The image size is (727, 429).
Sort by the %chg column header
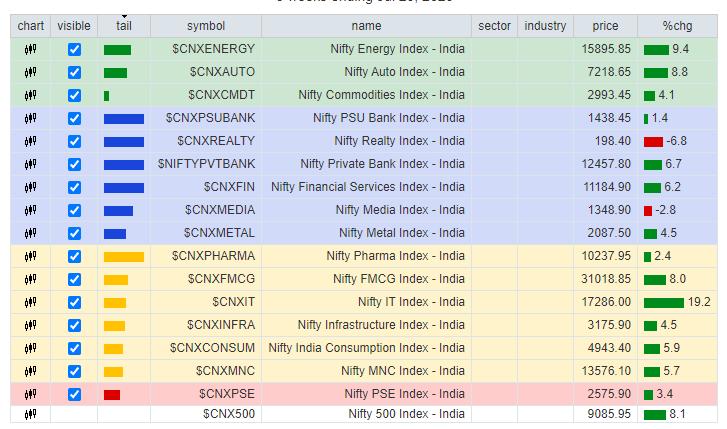670,26
